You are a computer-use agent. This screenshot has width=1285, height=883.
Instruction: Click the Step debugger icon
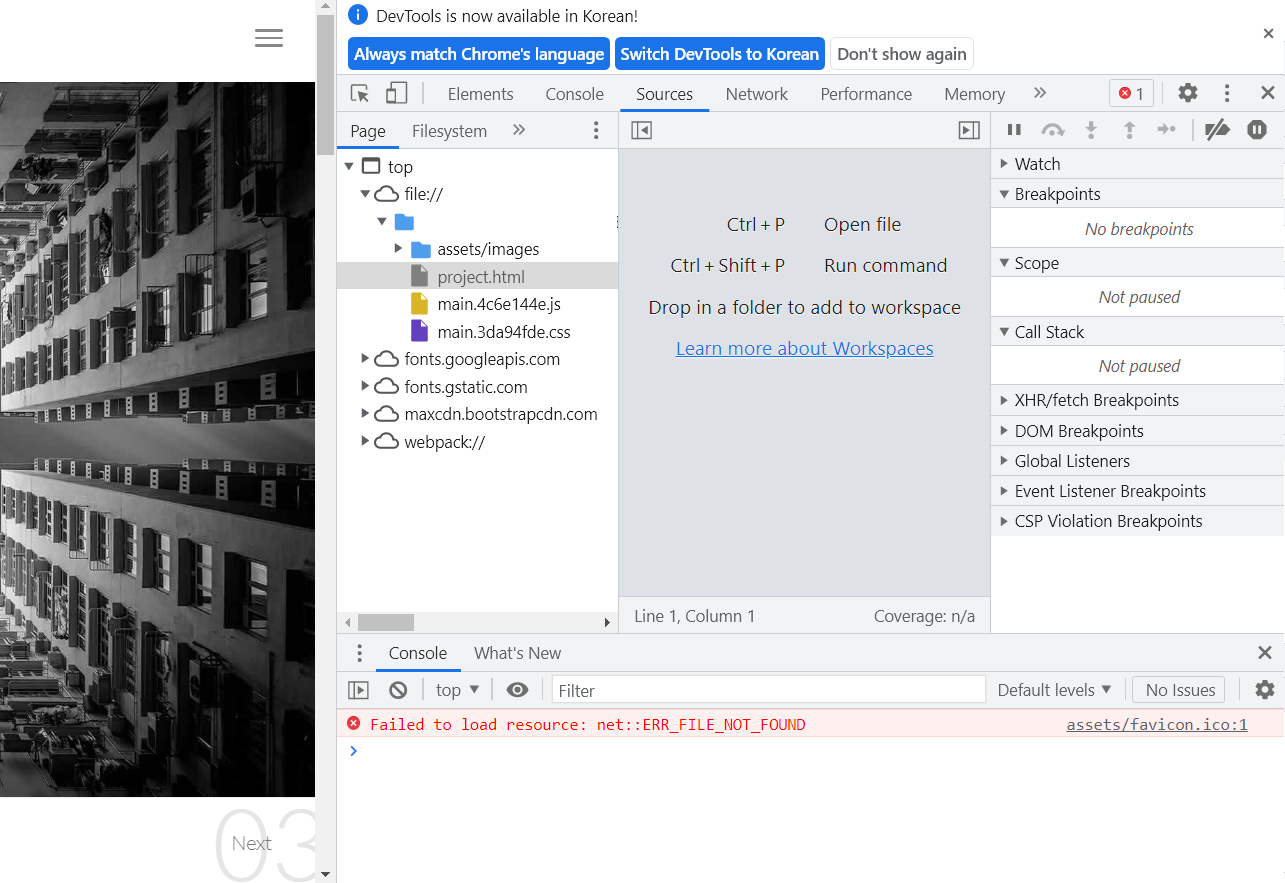coord(1166,129)
